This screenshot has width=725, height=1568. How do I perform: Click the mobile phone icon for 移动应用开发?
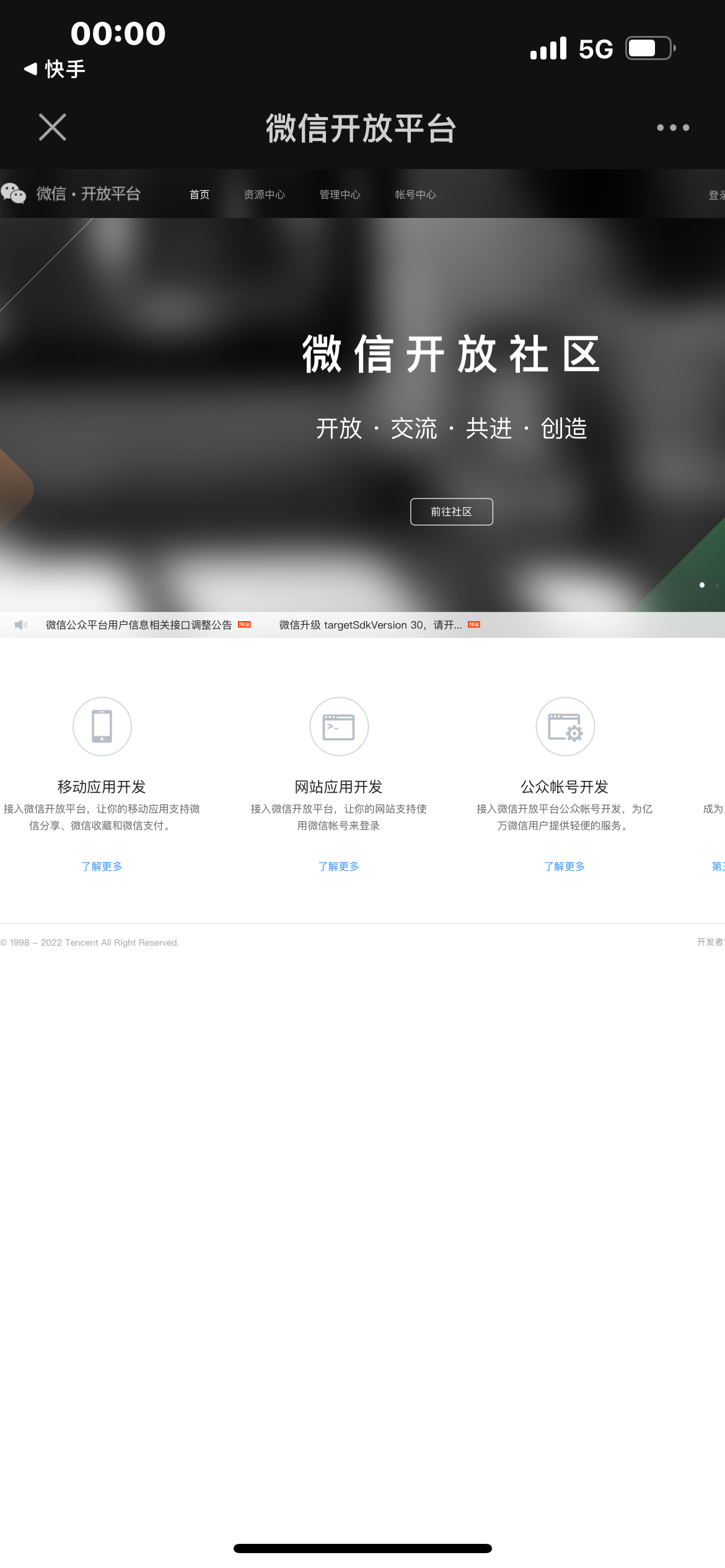pyautogui.click(x=102, y=726)
